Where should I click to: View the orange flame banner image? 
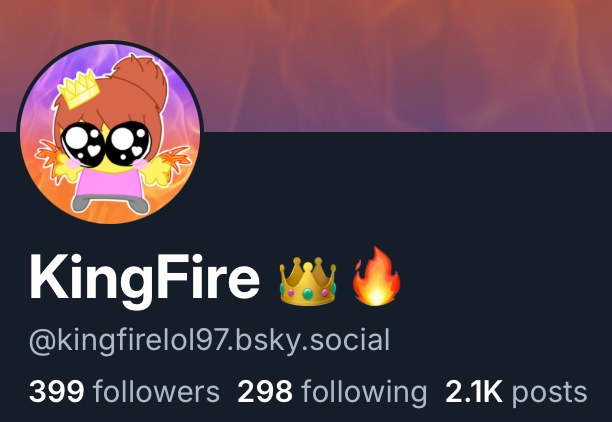point(306,66)
